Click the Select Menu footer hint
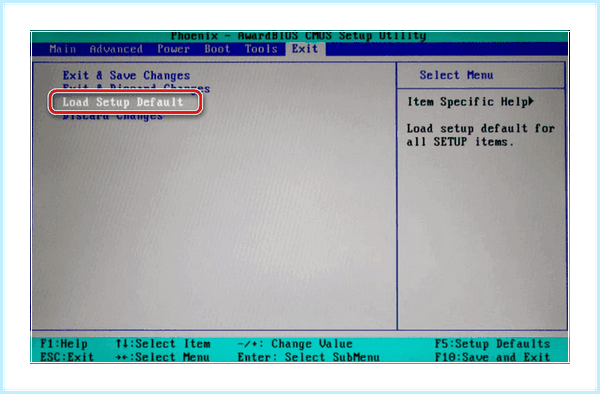The image size is (600, 394). (x=163, y=357)
